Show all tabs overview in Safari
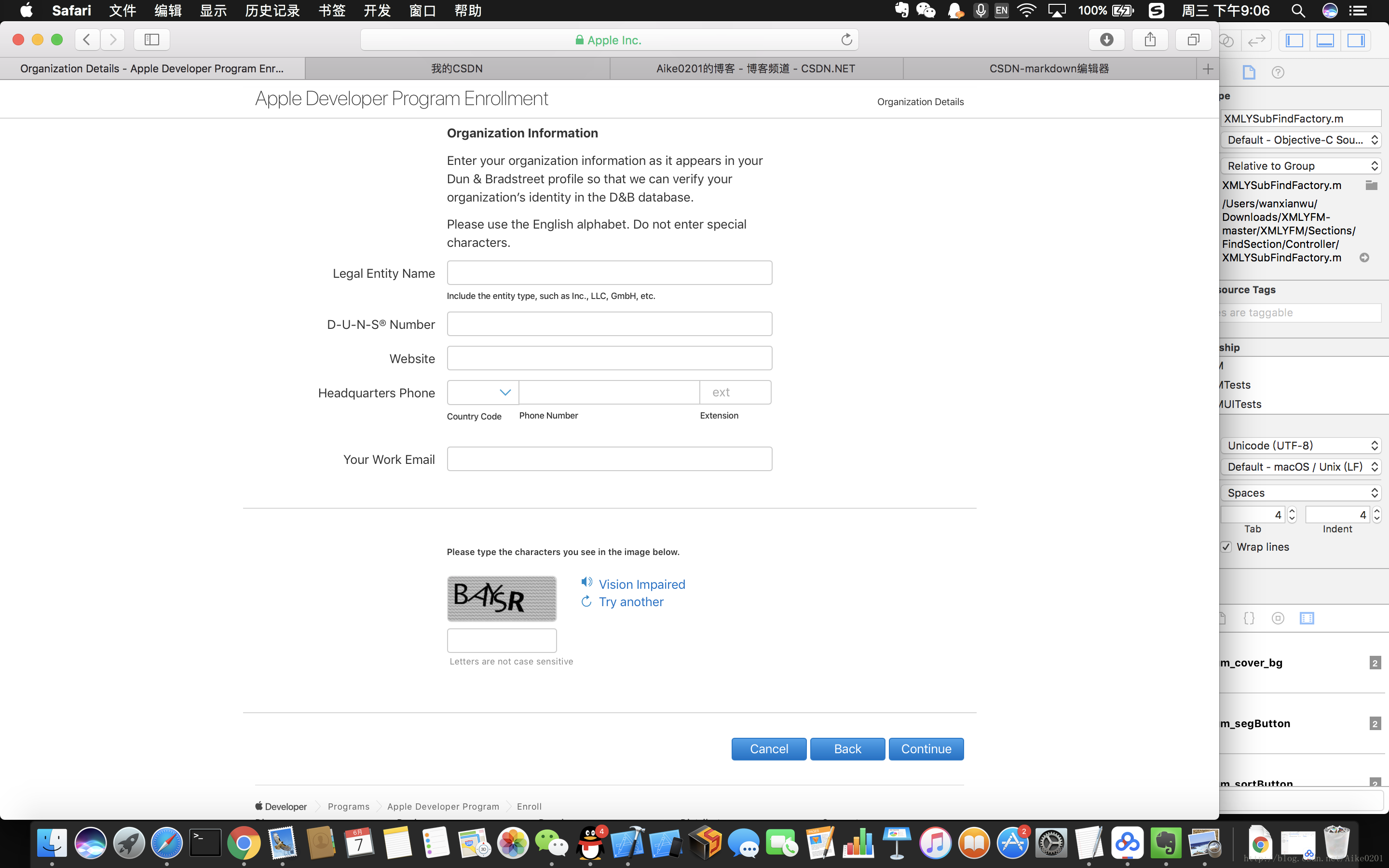Viewport: 1389px width, 868px height. (1193, 40)
